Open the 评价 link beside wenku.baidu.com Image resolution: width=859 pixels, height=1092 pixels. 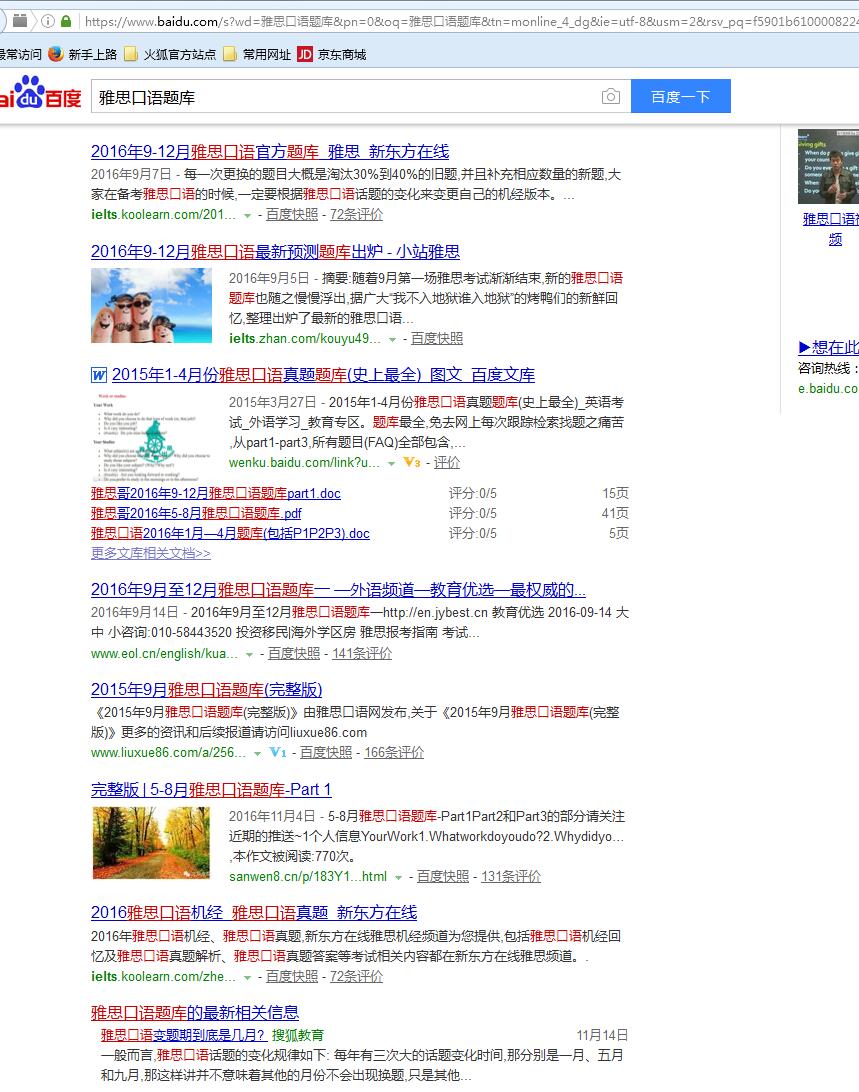pos(447,462)
